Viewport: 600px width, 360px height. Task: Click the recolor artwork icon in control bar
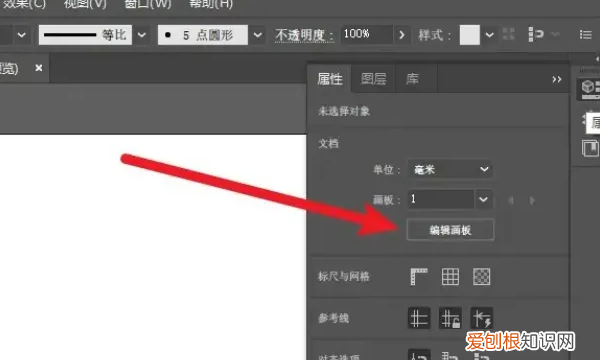(x=508, y=34)
